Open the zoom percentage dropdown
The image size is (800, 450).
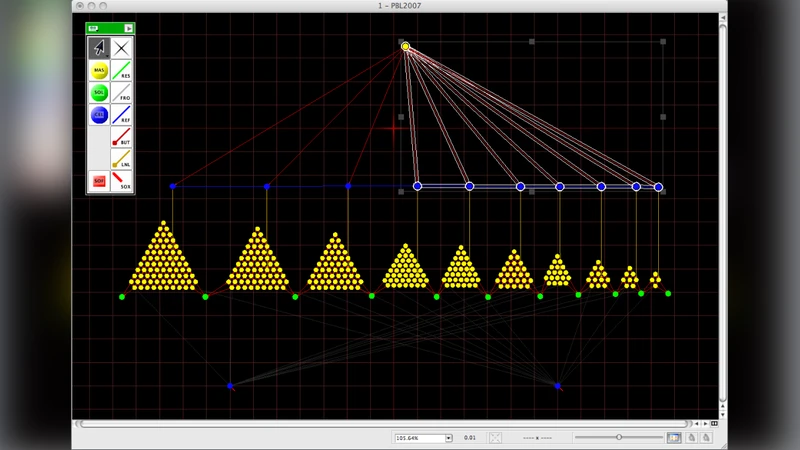[x=448, y=437]
